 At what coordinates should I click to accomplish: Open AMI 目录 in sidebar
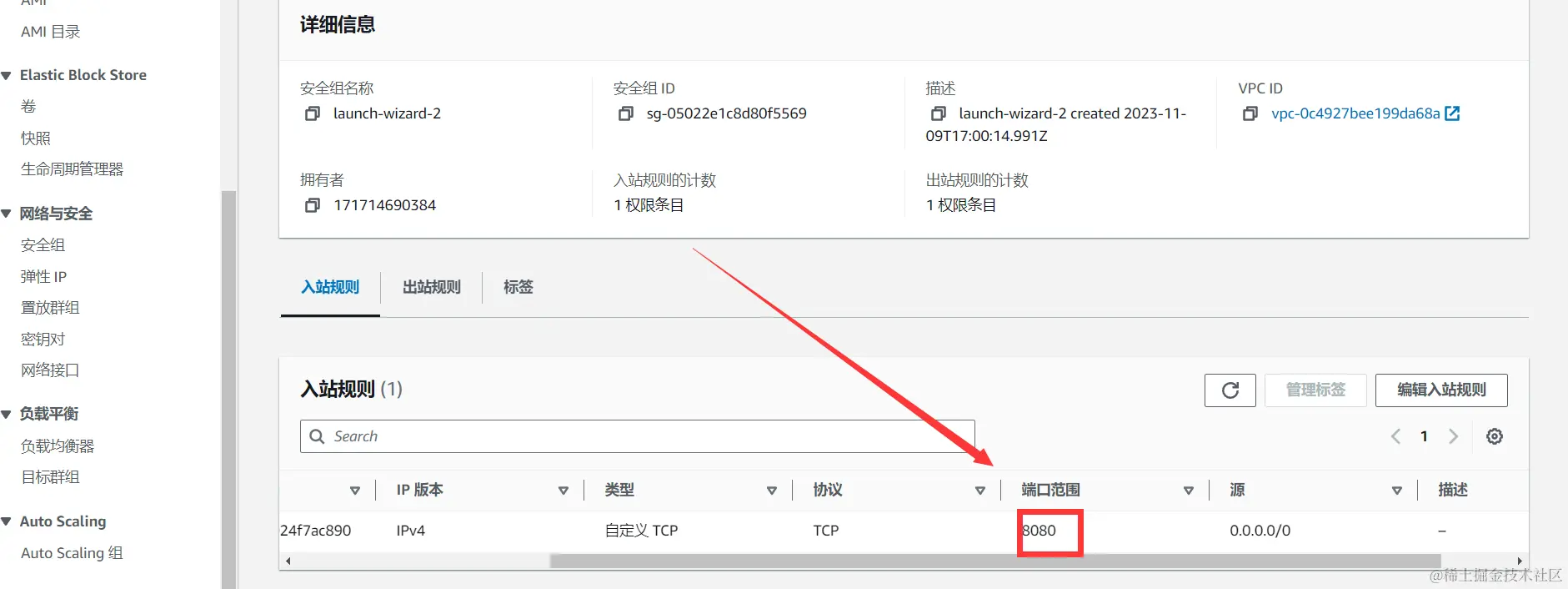(51, 32)
